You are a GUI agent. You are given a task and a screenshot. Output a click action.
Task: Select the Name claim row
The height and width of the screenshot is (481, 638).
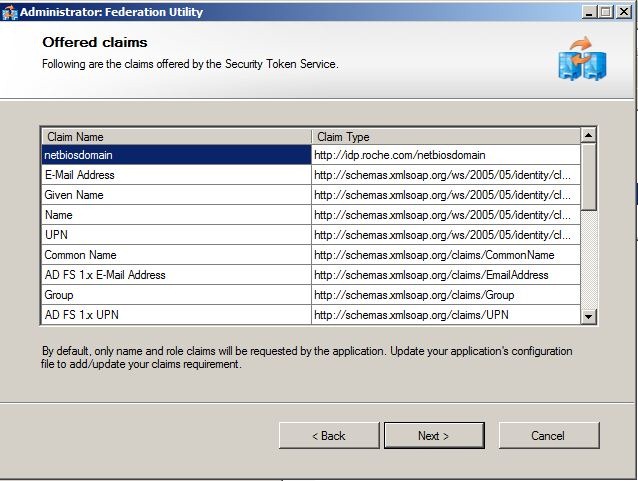pyautogui.click(x=175, y=215)
